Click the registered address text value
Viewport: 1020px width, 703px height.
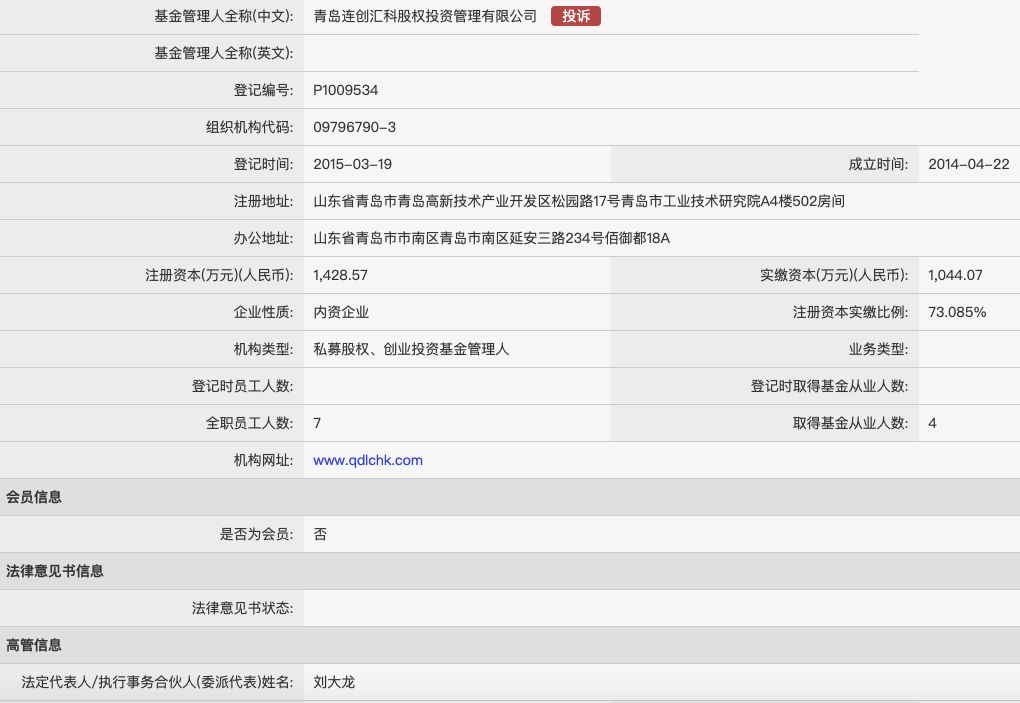[x=579, y=202]
